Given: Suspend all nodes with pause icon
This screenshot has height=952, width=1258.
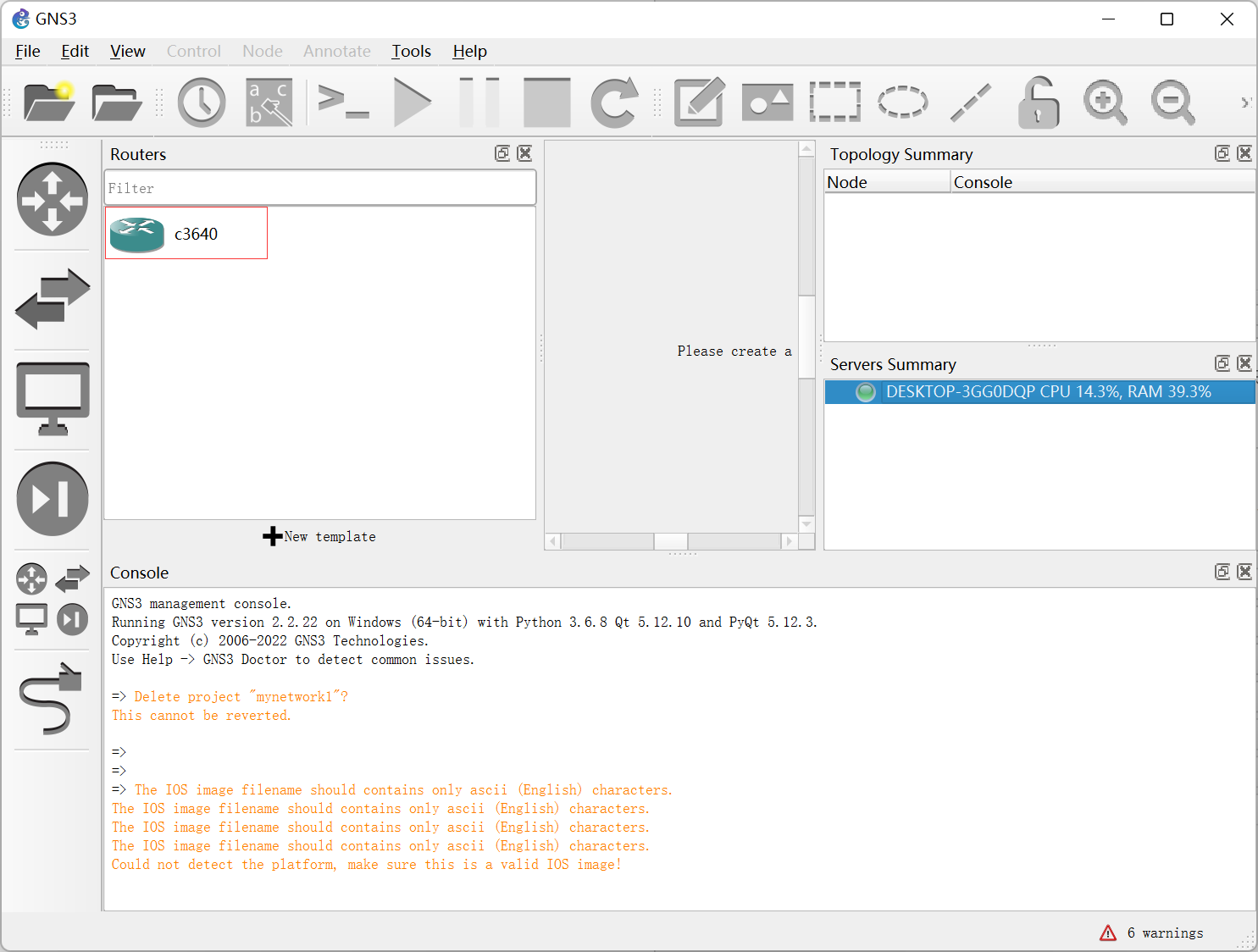Looking at the screenshot, I should 479,102.
